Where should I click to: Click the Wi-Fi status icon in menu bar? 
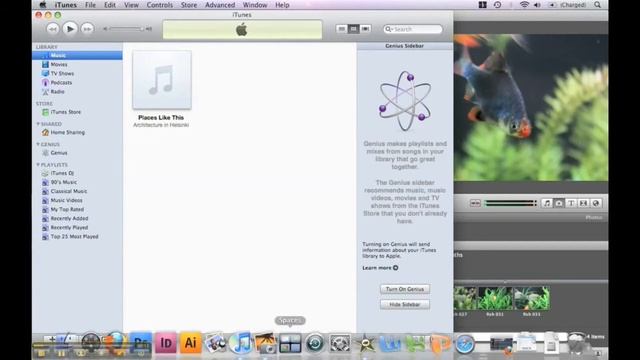pyautogui.click(x=524, y=5)
